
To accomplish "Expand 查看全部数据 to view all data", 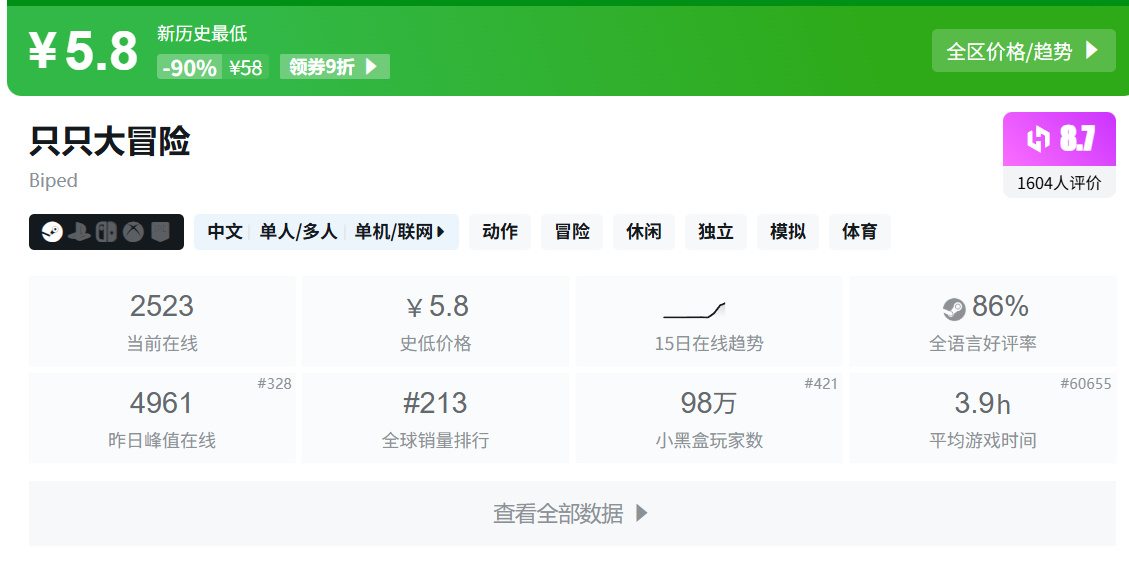I will click(x=572, y=513).
